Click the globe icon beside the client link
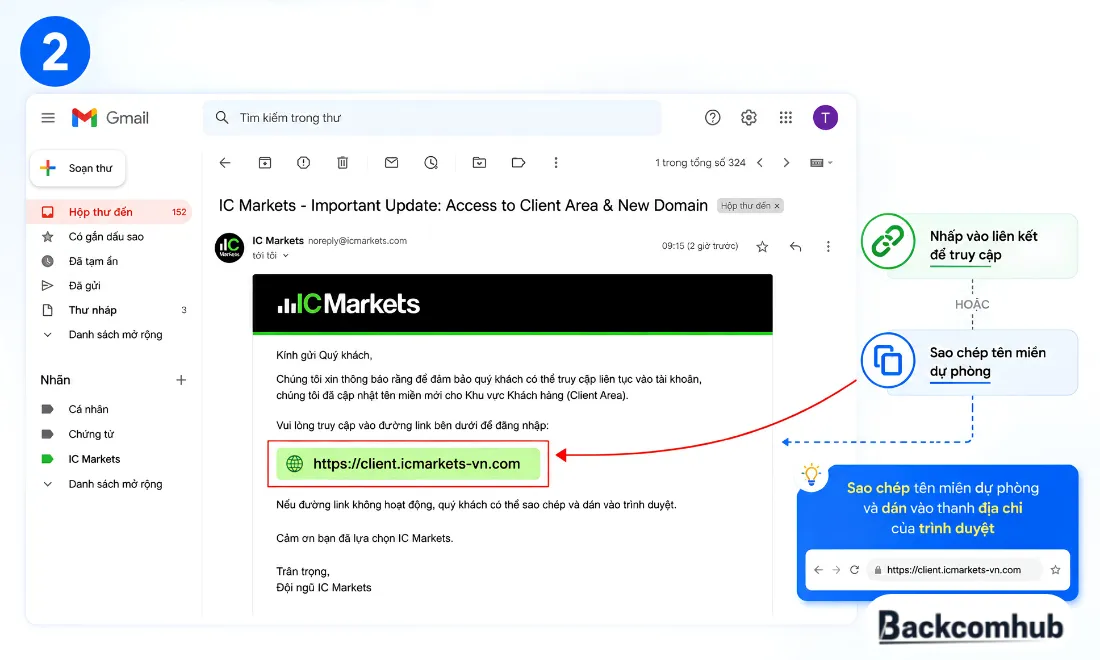 (x=295, y=464)
